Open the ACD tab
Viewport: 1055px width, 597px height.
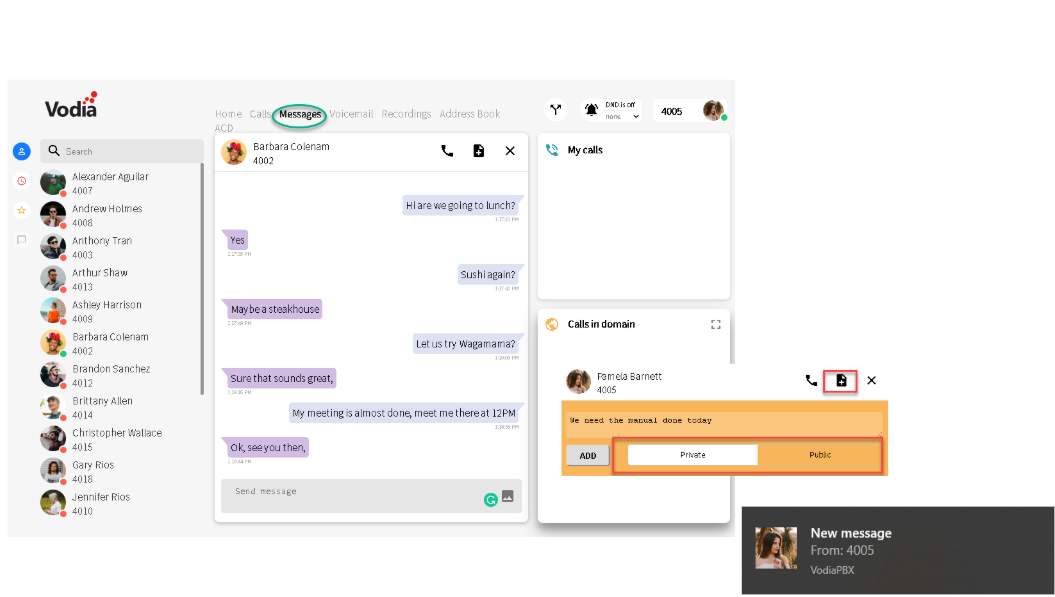[x=224, y=128]
